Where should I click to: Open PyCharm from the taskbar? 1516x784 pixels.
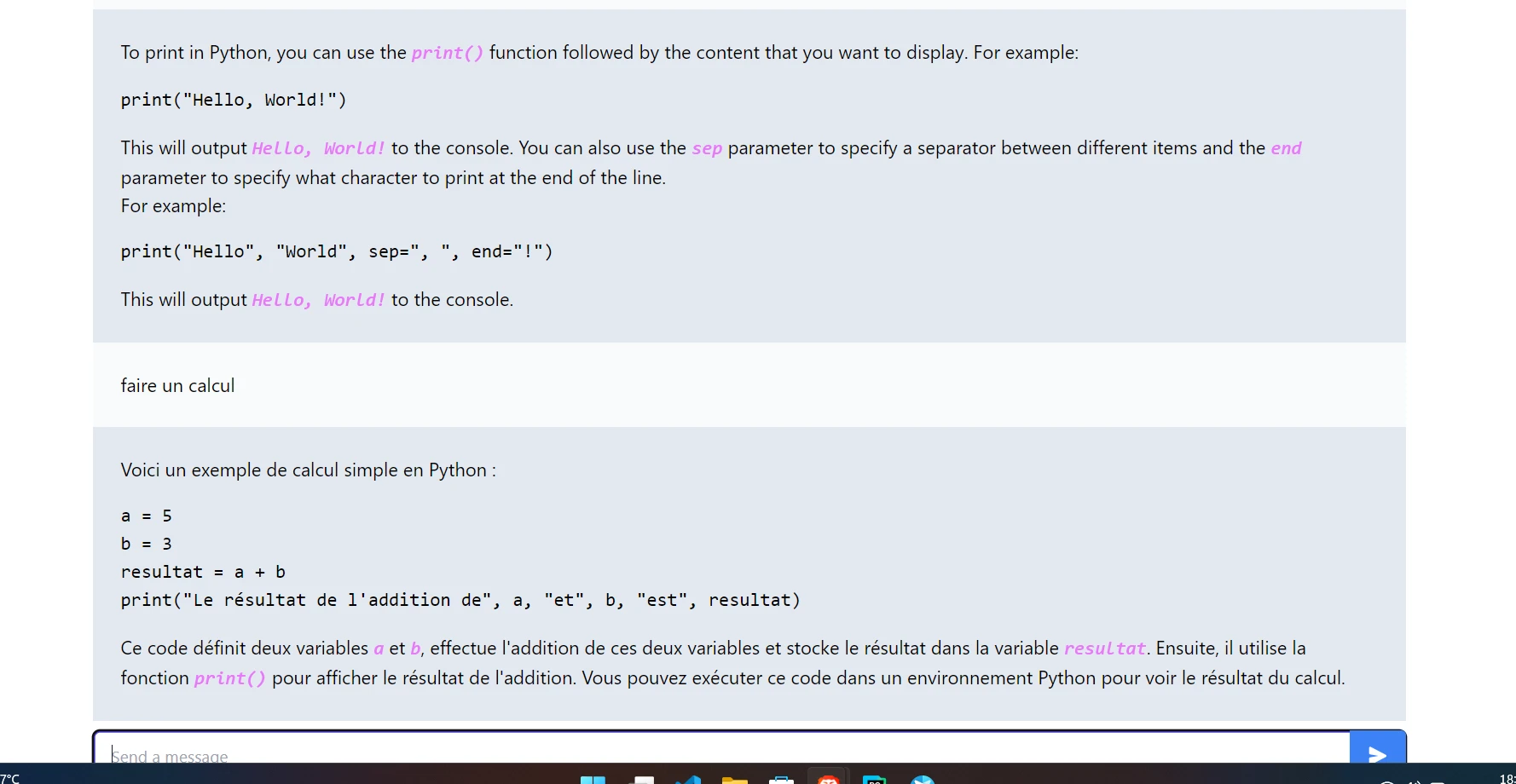[x=874, y=779]
